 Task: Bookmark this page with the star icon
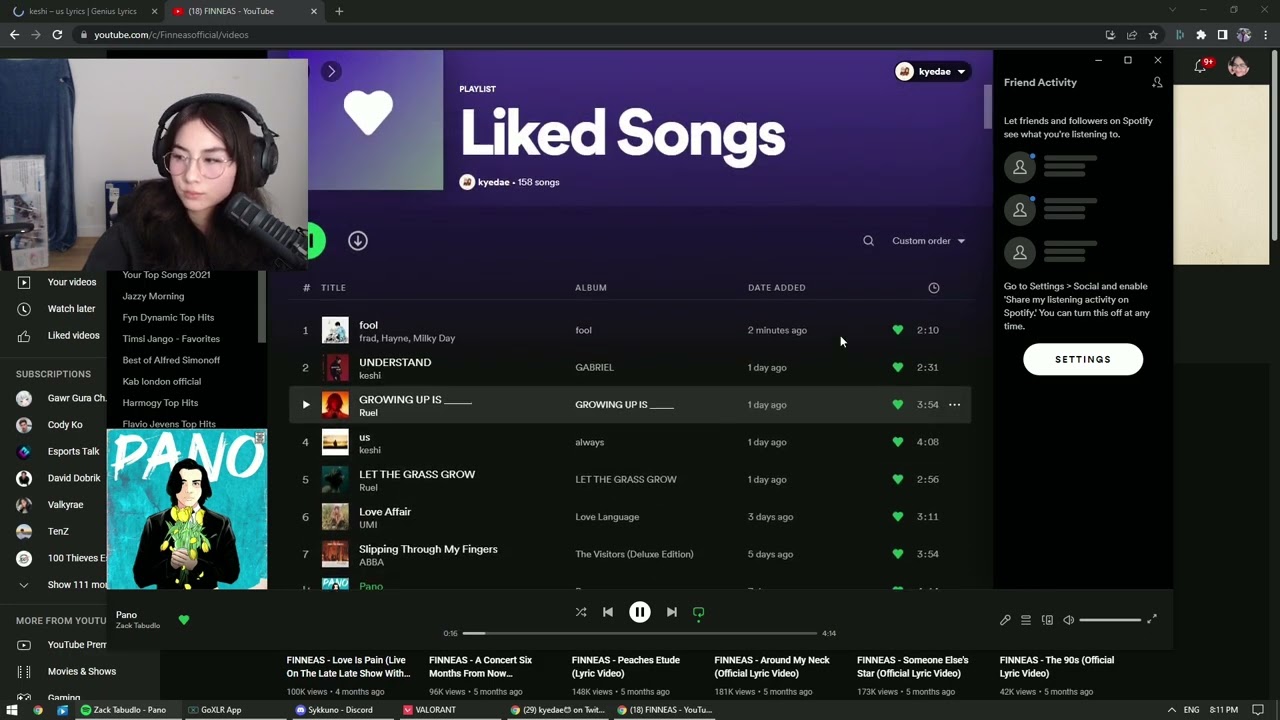point(1153,35)
